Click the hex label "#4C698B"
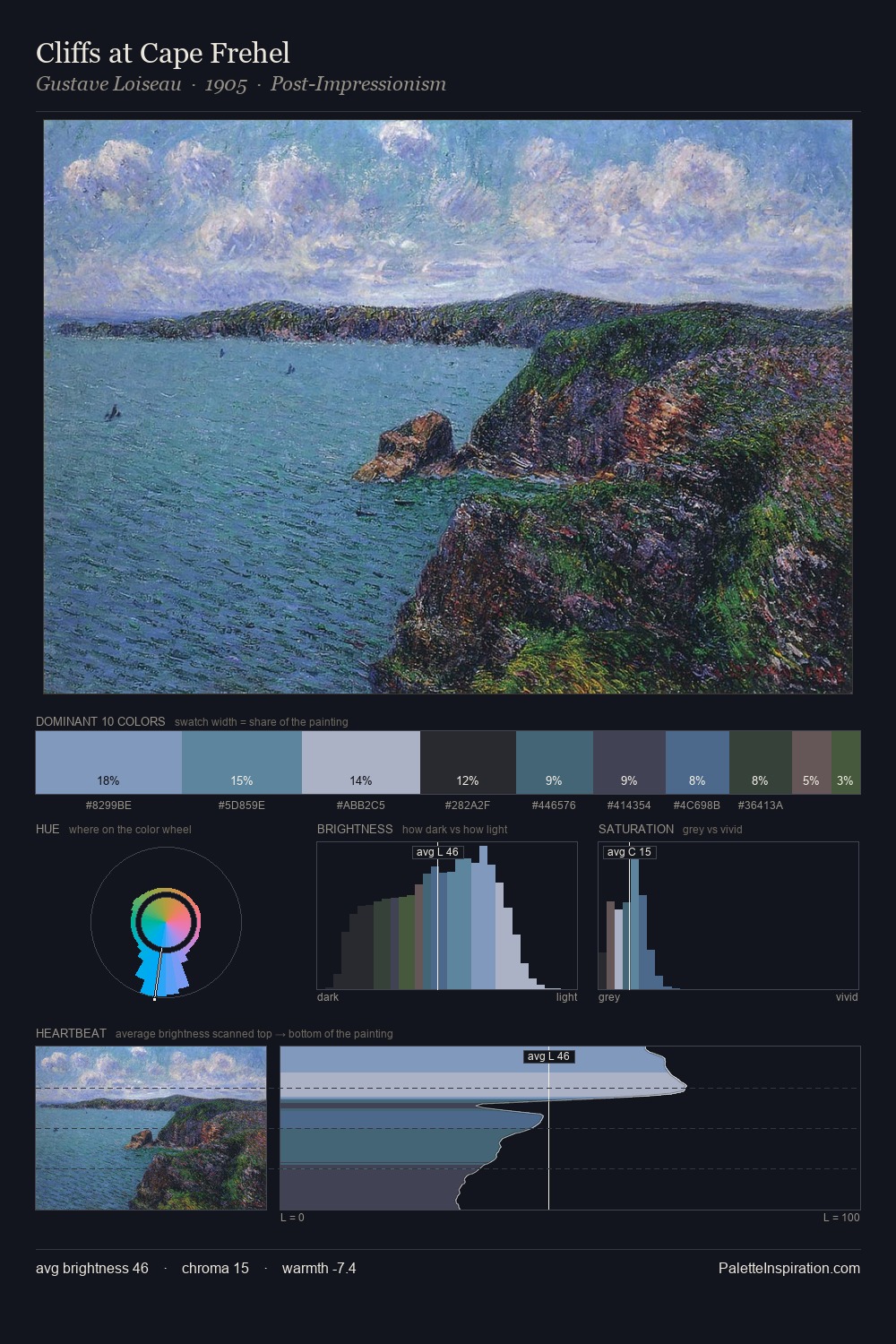 pyautogui.click(x=697, y=805)
